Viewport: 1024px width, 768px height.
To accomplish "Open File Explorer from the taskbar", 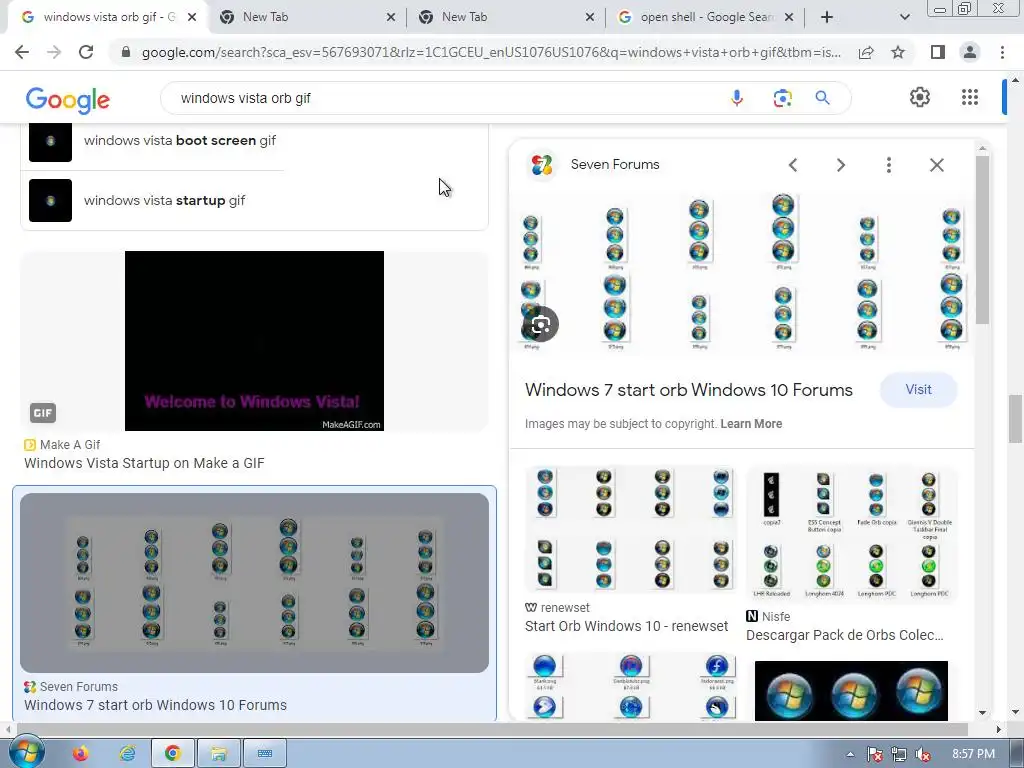I will (x=219, y=754).
